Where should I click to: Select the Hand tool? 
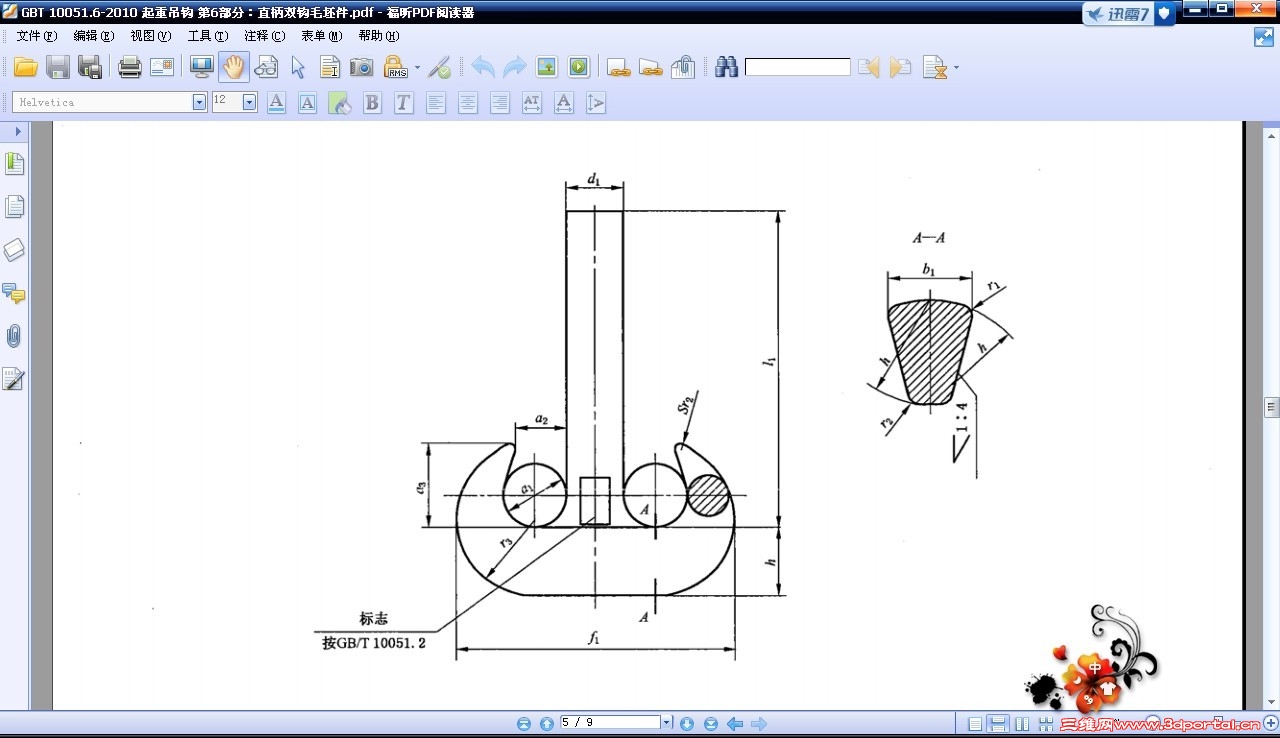234,67
